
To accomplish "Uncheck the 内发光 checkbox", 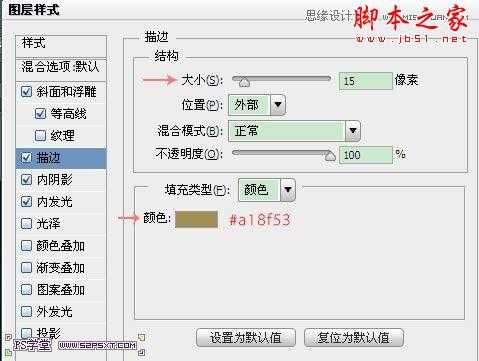I will click(26, 202).
